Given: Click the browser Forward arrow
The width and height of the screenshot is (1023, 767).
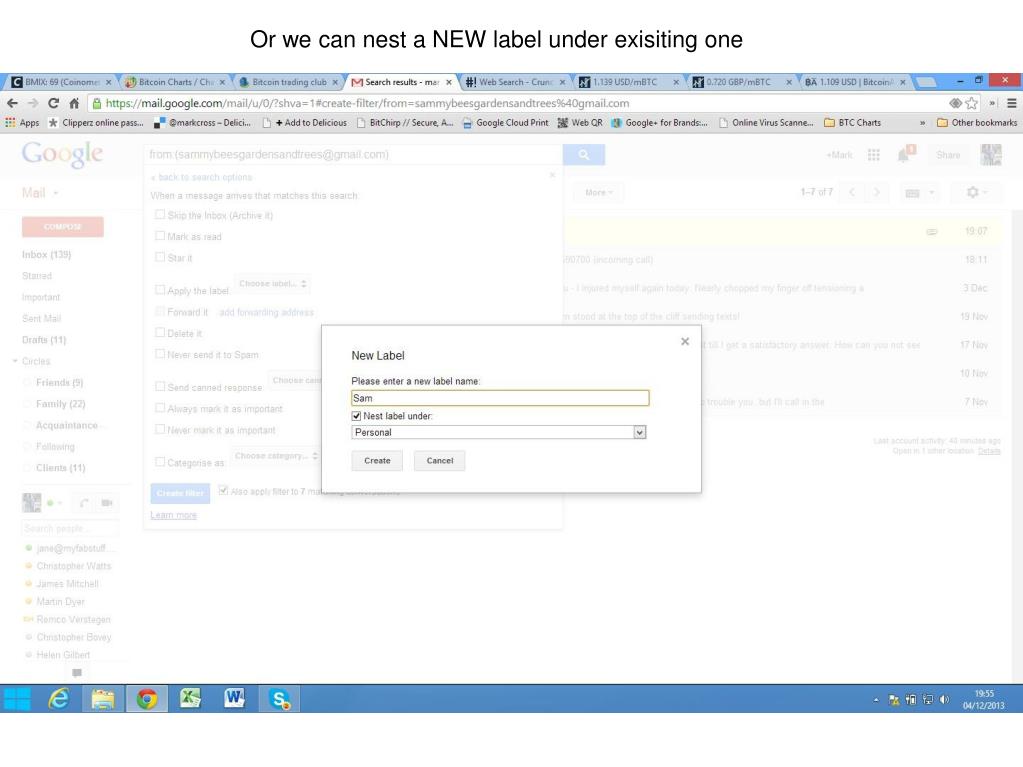Looking at the screenshot, I should 33,103.
